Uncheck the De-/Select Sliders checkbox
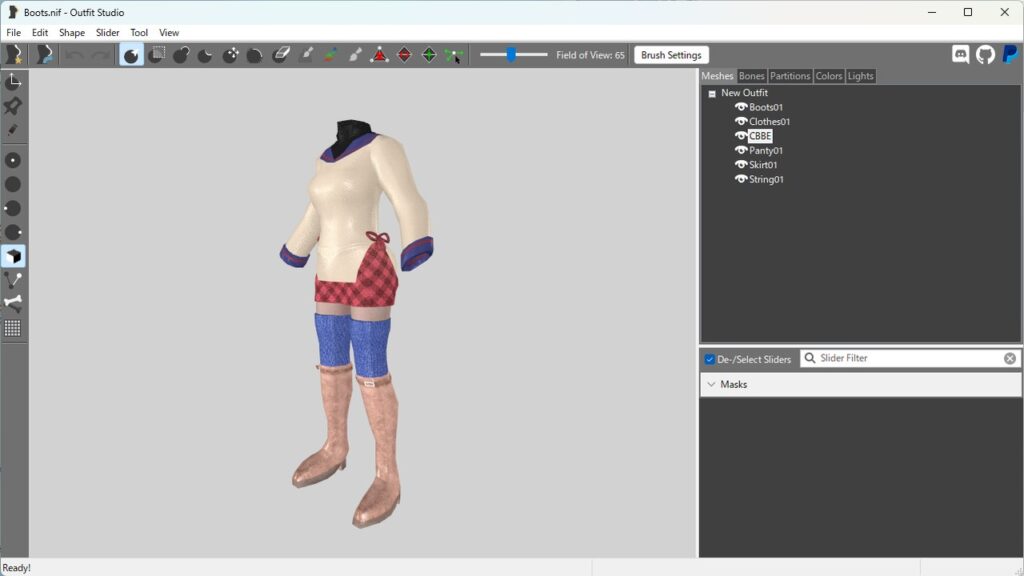The height and width of the screenshot is (576, 1024). [709, 359]
